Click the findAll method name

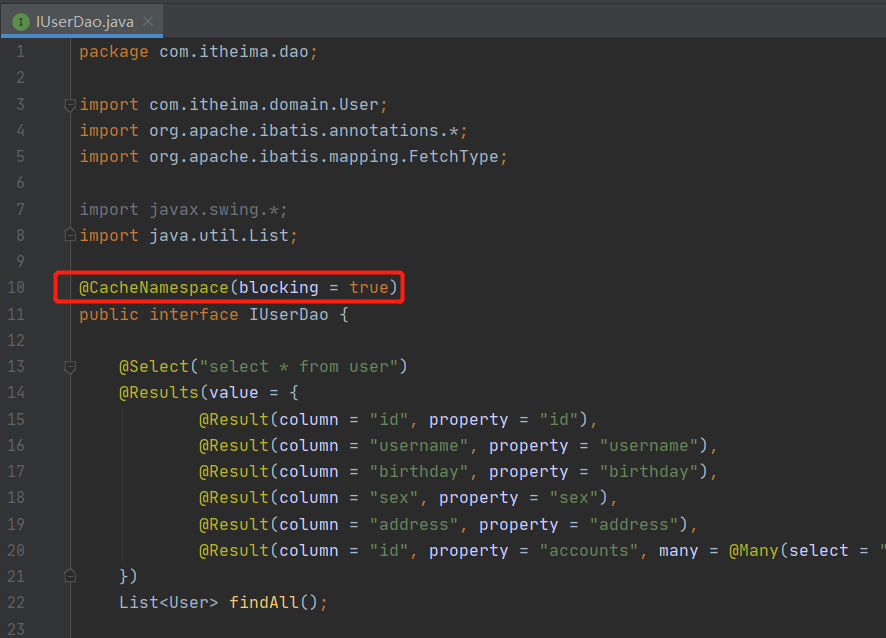[x=263, y=602]
